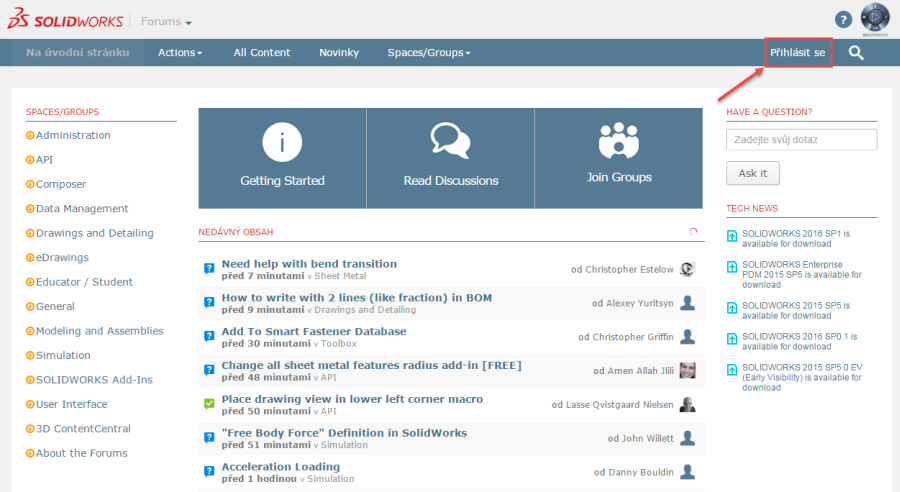Open Drawings and Detailing space in sidebar
900x492 pixels.
pyautogui.click(x=95, y=233)
